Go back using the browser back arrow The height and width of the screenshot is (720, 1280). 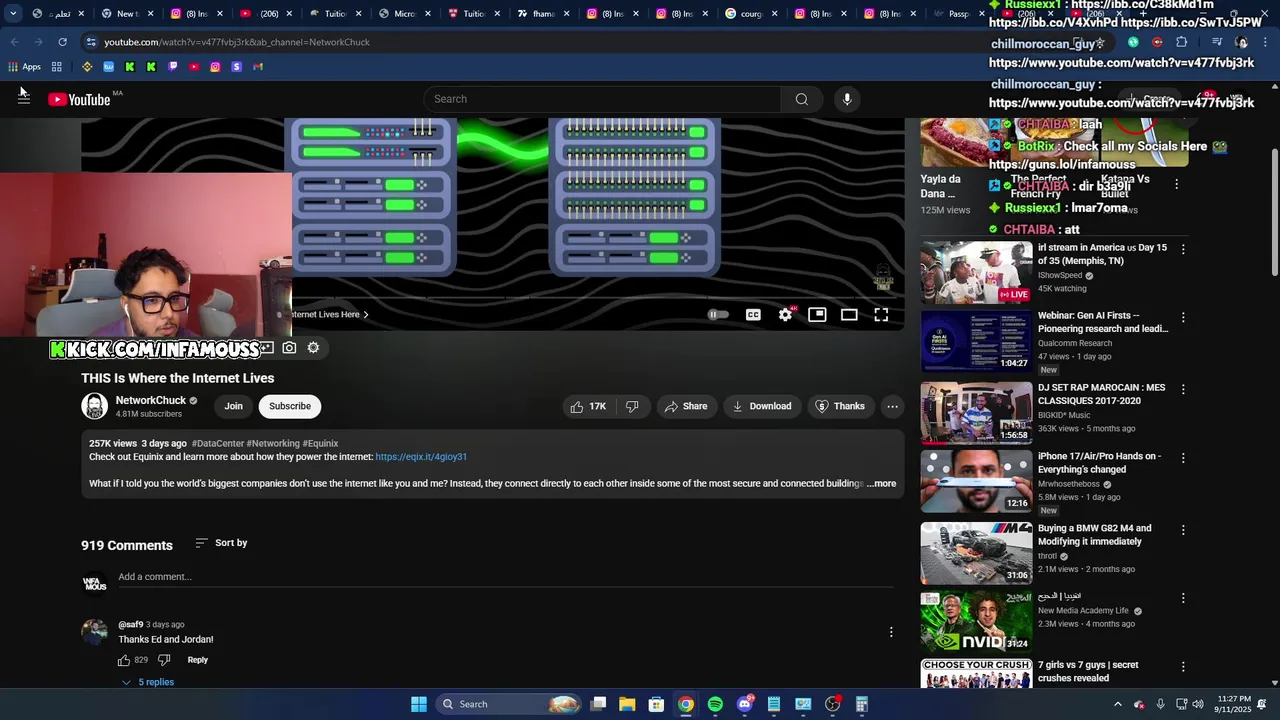pos(14,42)
